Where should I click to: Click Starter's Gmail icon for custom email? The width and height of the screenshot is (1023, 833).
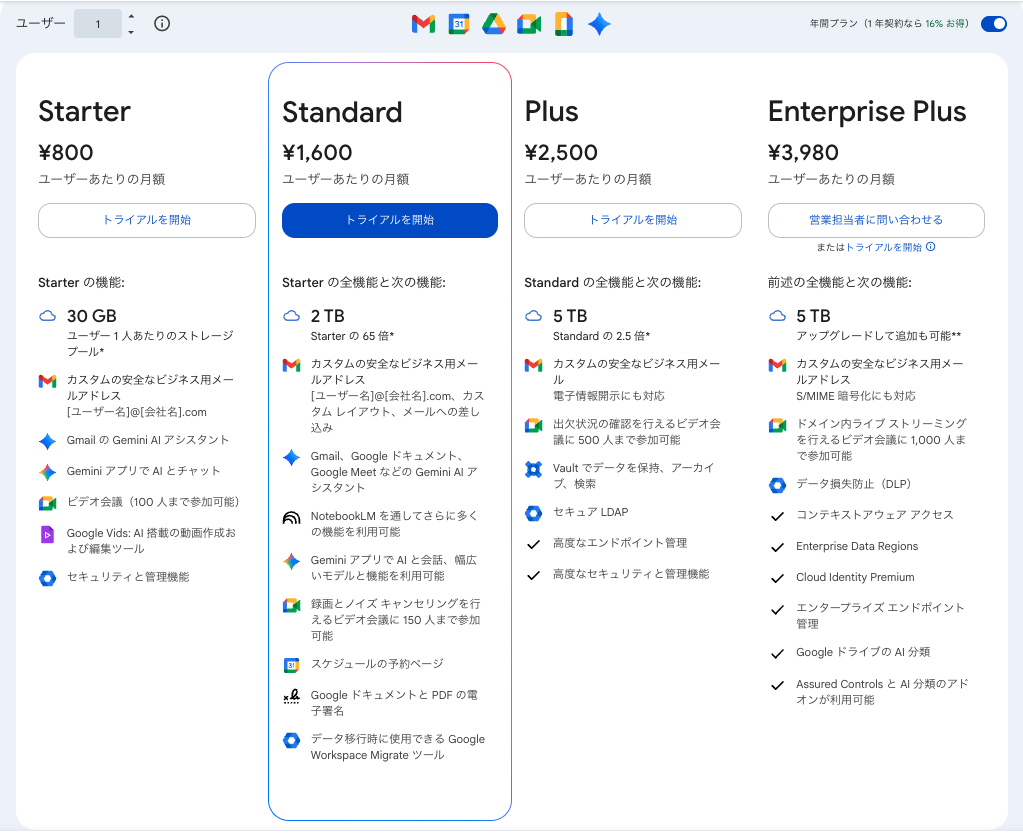coord(48,381)
